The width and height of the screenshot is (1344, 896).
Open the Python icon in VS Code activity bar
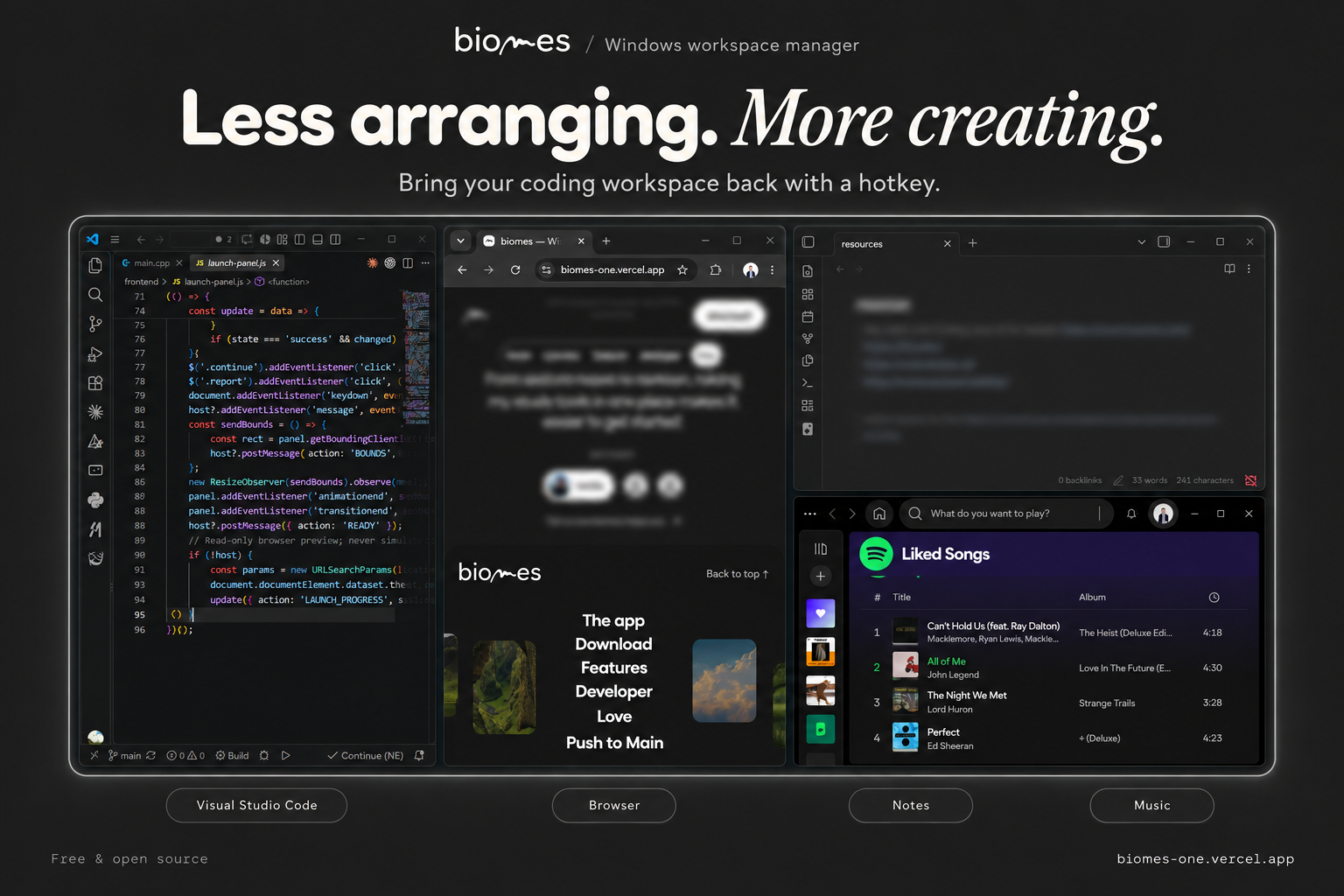click(95, 500)
